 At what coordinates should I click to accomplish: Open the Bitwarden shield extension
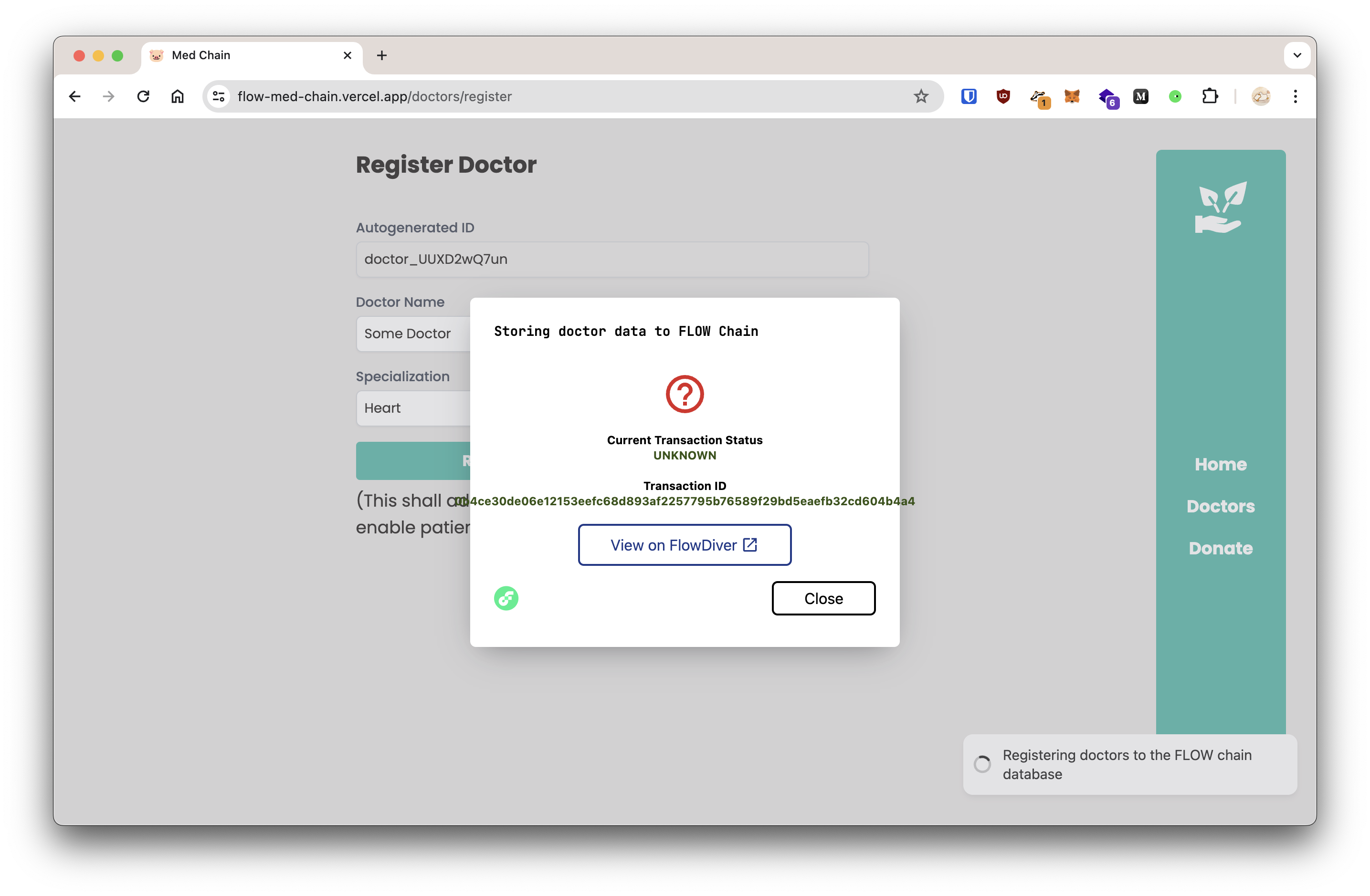coord(969,97)
